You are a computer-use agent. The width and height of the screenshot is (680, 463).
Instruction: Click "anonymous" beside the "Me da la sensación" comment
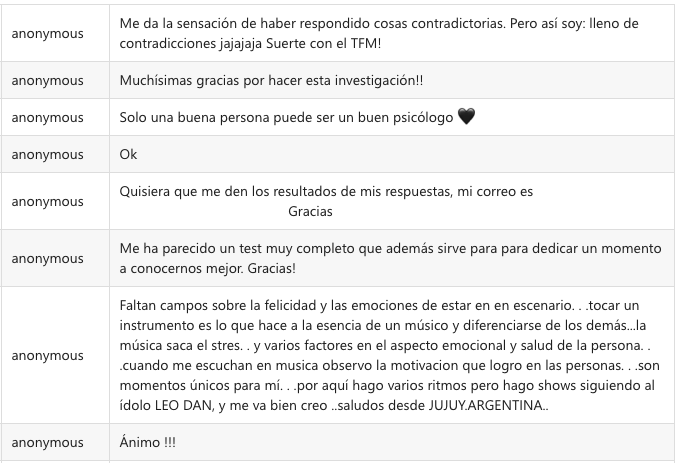tap(48, 32)
